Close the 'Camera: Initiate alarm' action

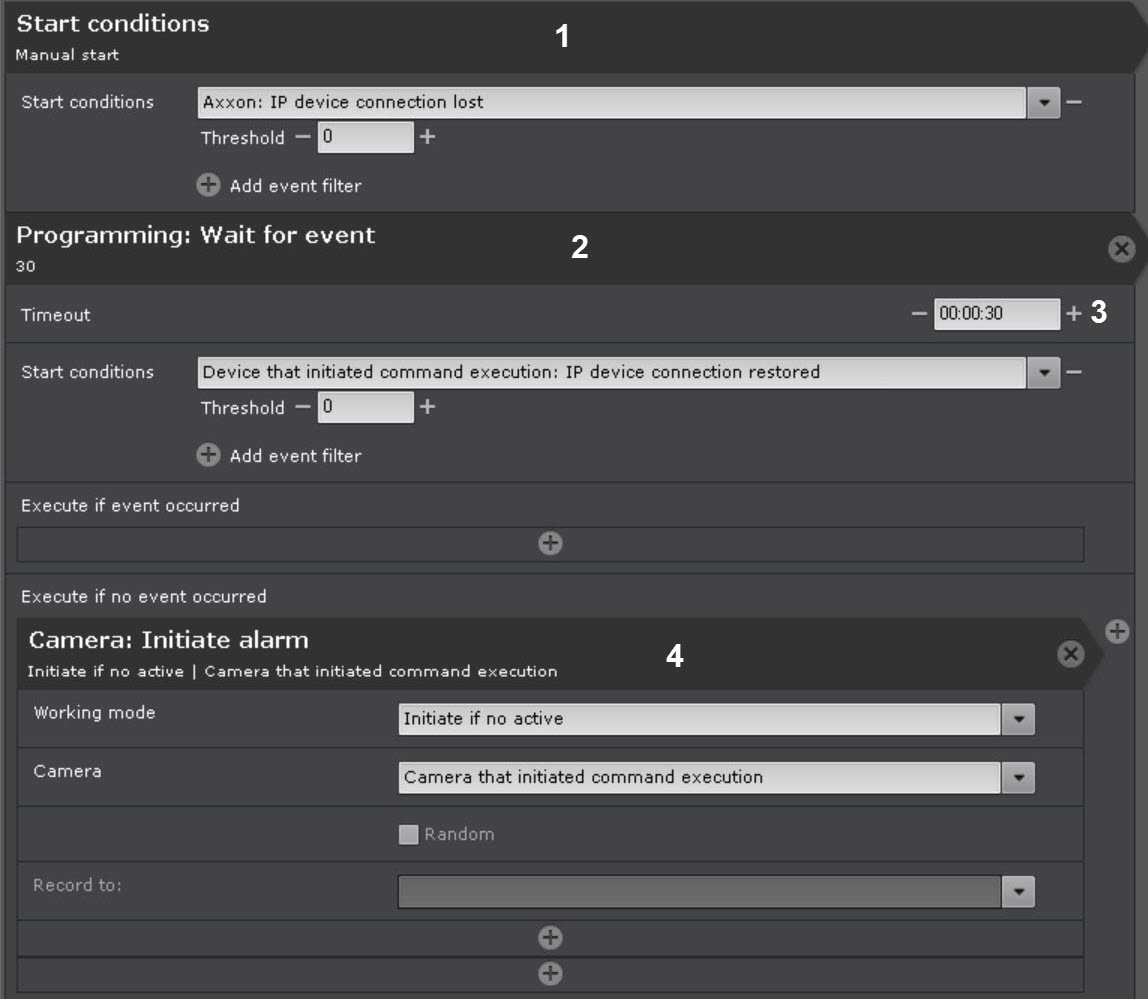point(1070,654)
